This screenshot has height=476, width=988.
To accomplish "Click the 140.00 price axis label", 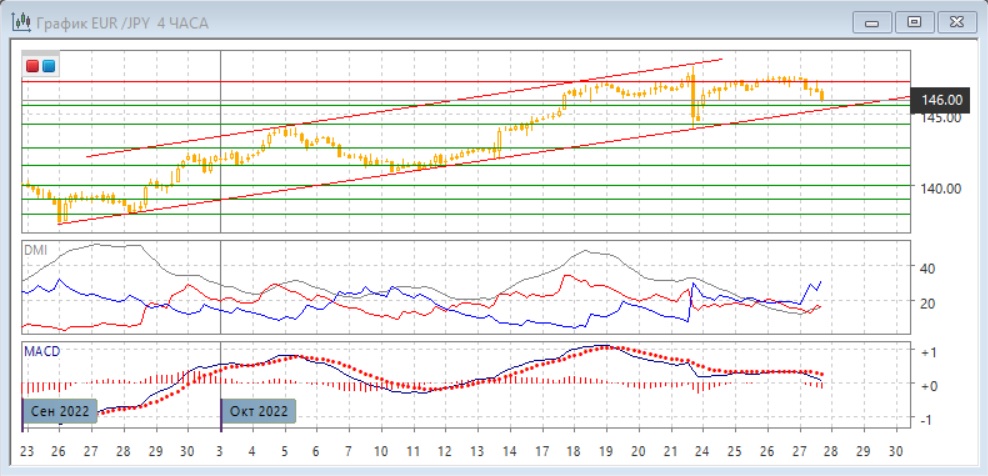I will 941,188.
